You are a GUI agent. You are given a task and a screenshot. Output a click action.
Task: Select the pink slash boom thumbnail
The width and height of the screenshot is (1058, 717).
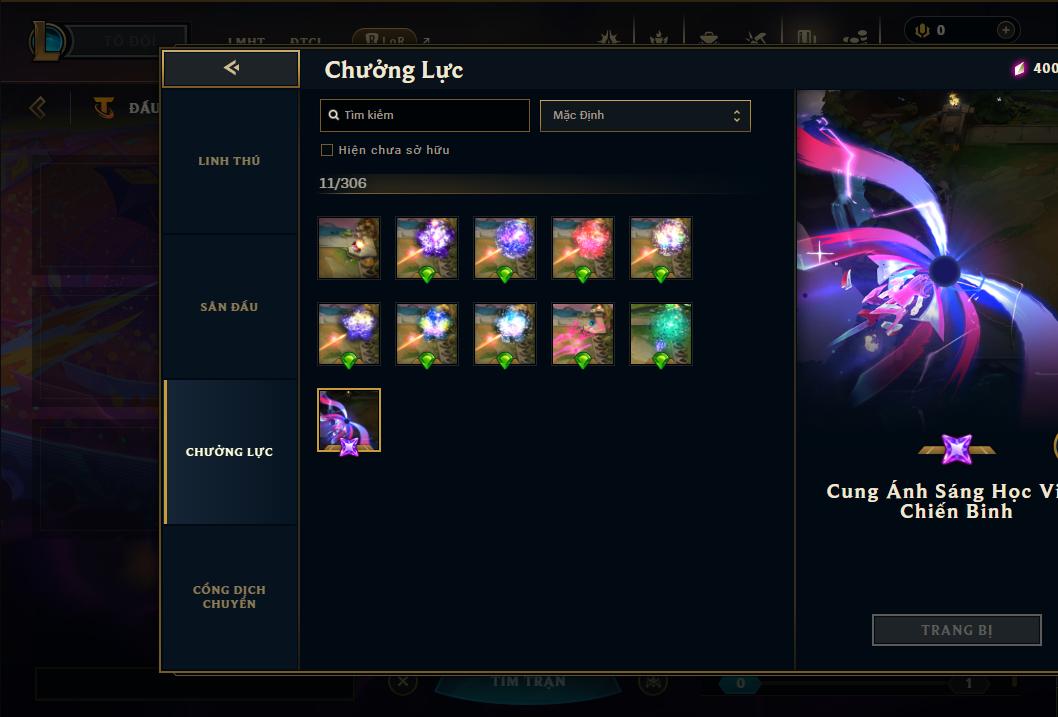pos(583,335)
